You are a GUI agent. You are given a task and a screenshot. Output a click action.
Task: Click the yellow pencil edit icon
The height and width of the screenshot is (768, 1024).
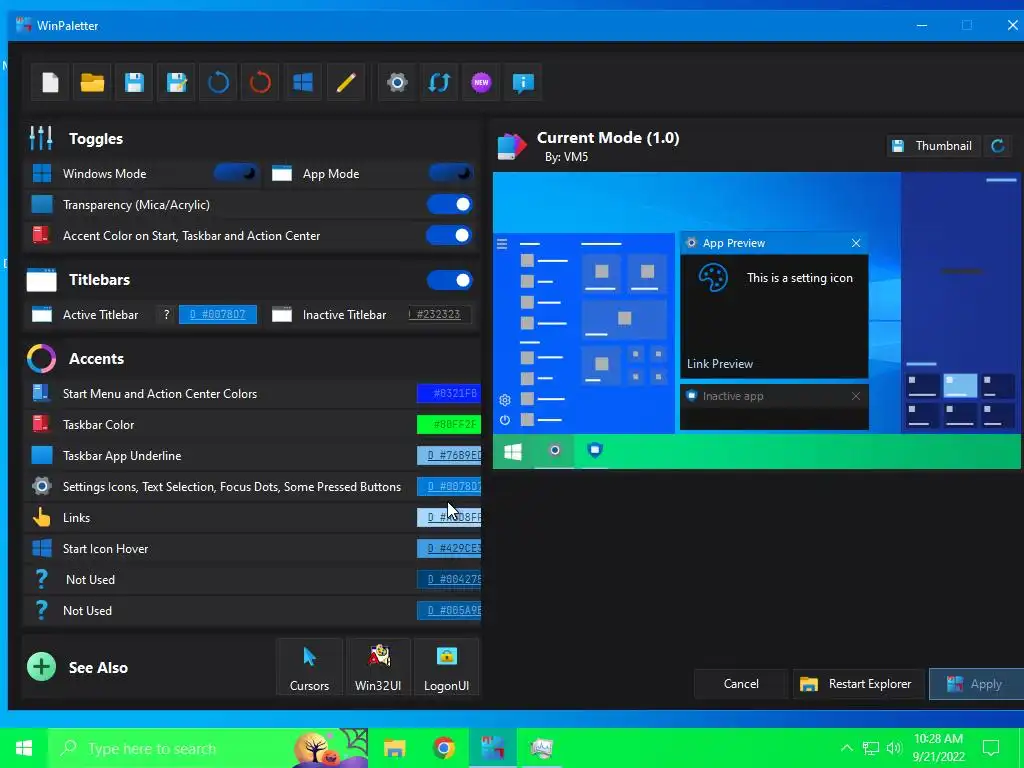(345, 82)
